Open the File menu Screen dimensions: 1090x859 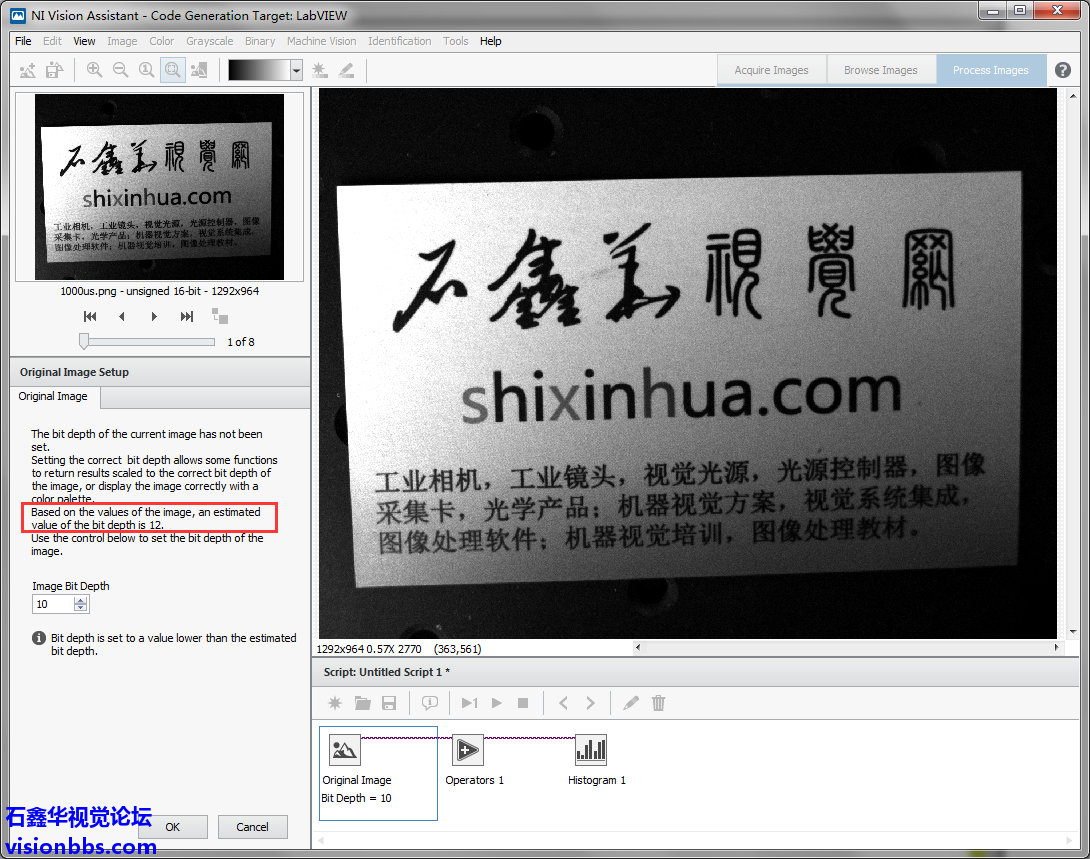(23, 41)
